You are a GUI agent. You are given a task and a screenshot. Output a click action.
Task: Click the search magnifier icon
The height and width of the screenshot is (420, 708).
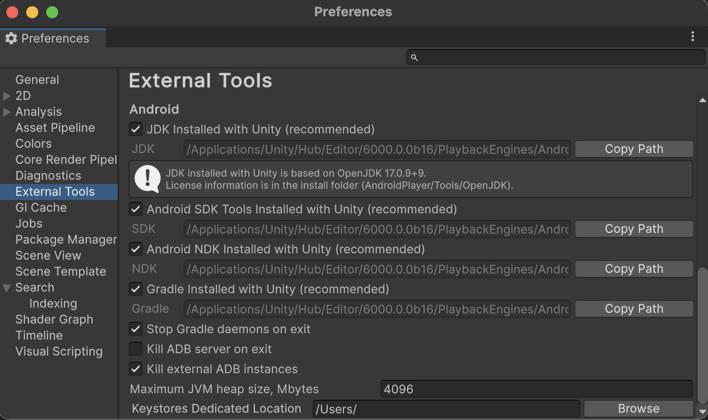[414, 58]
